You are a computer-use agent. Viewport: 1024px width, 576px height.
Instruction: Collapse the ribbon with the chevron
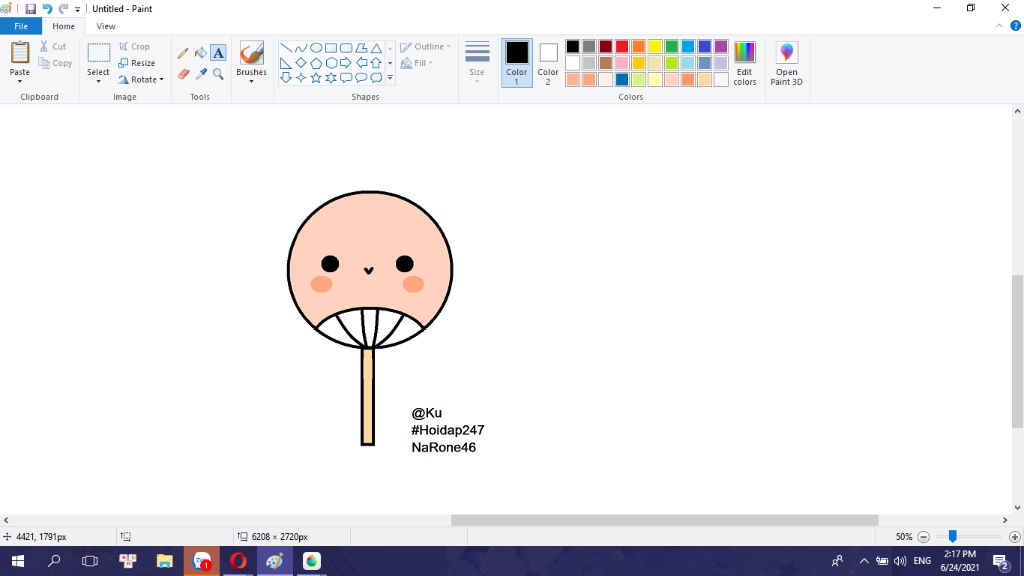[999, 26]
